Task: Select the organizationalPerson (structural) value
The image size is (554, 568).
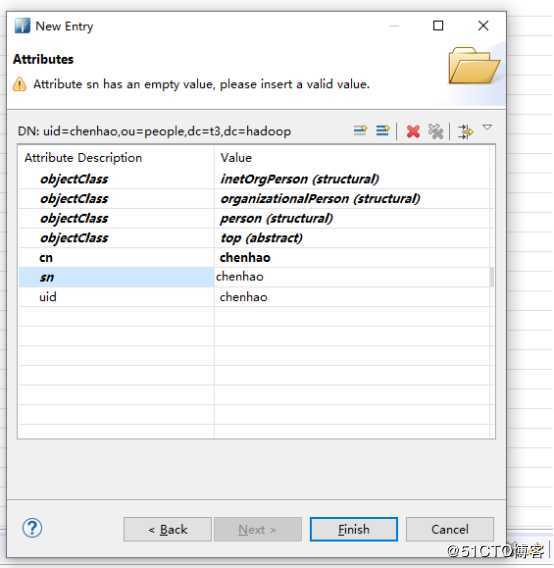Action: coord(320,199)
